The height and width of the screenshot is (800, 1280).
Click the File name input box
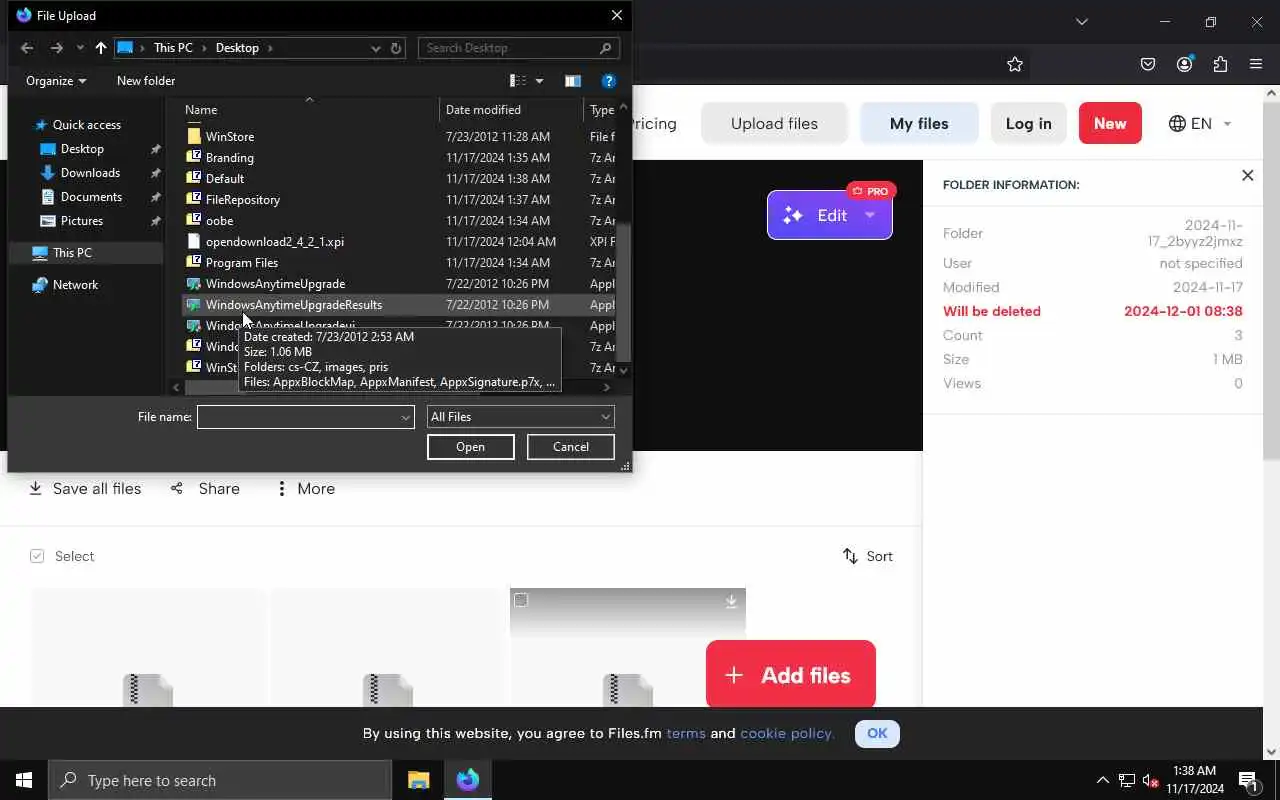click(x=305, y=417)
